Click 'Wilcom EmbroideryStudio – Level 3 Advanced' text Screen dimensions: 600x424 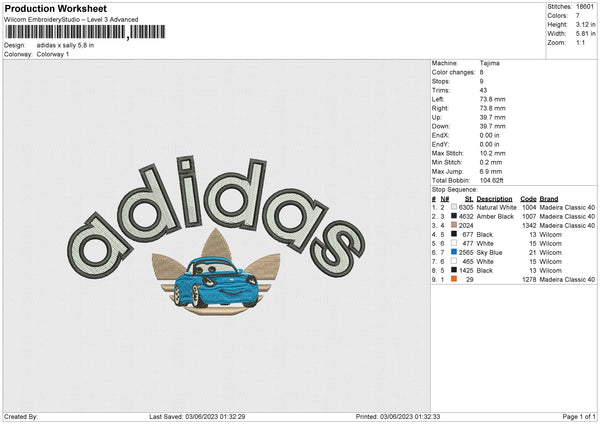[71, 20]
